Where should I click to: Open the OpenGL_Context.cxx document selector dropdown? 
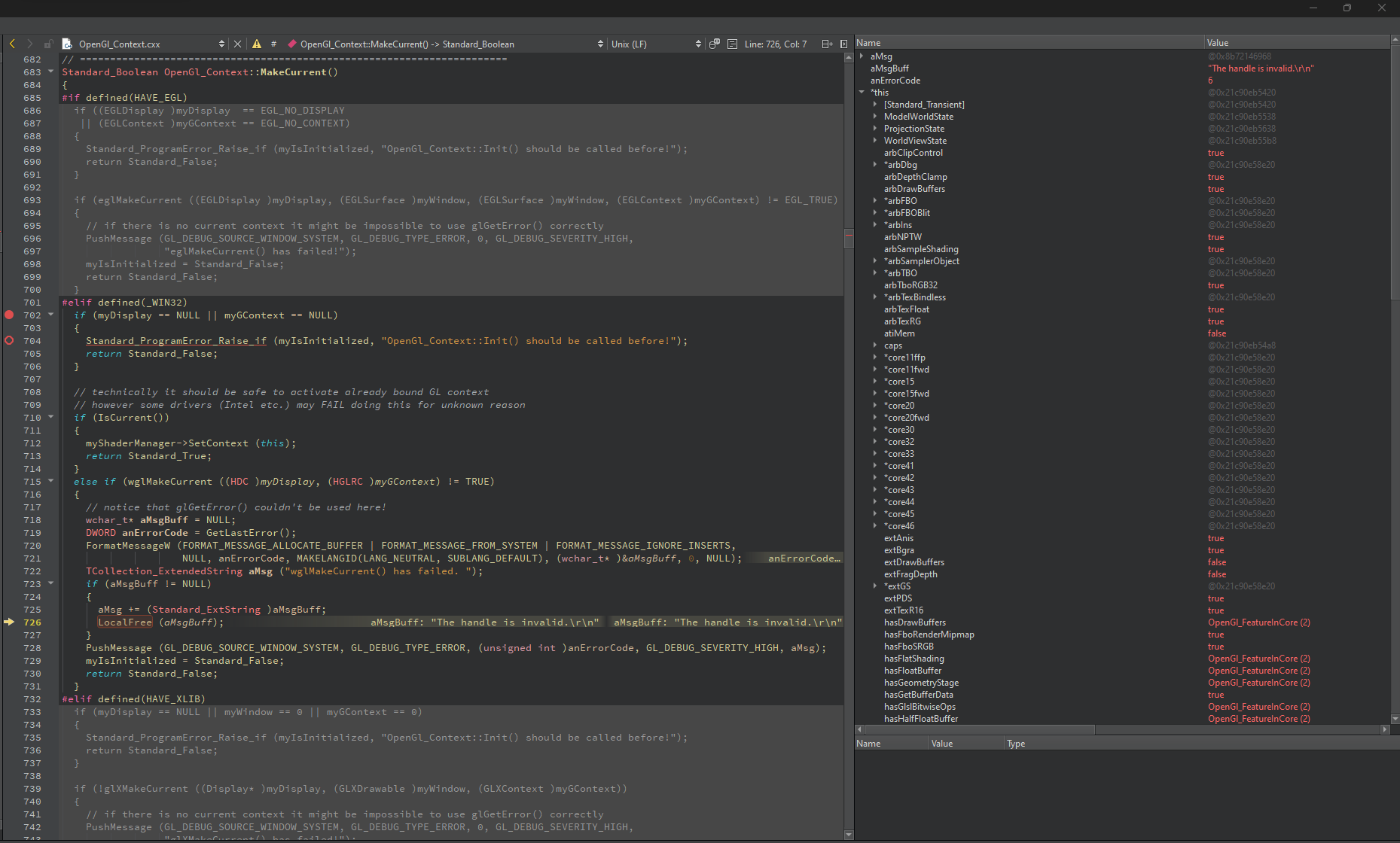tap(222, 44)
